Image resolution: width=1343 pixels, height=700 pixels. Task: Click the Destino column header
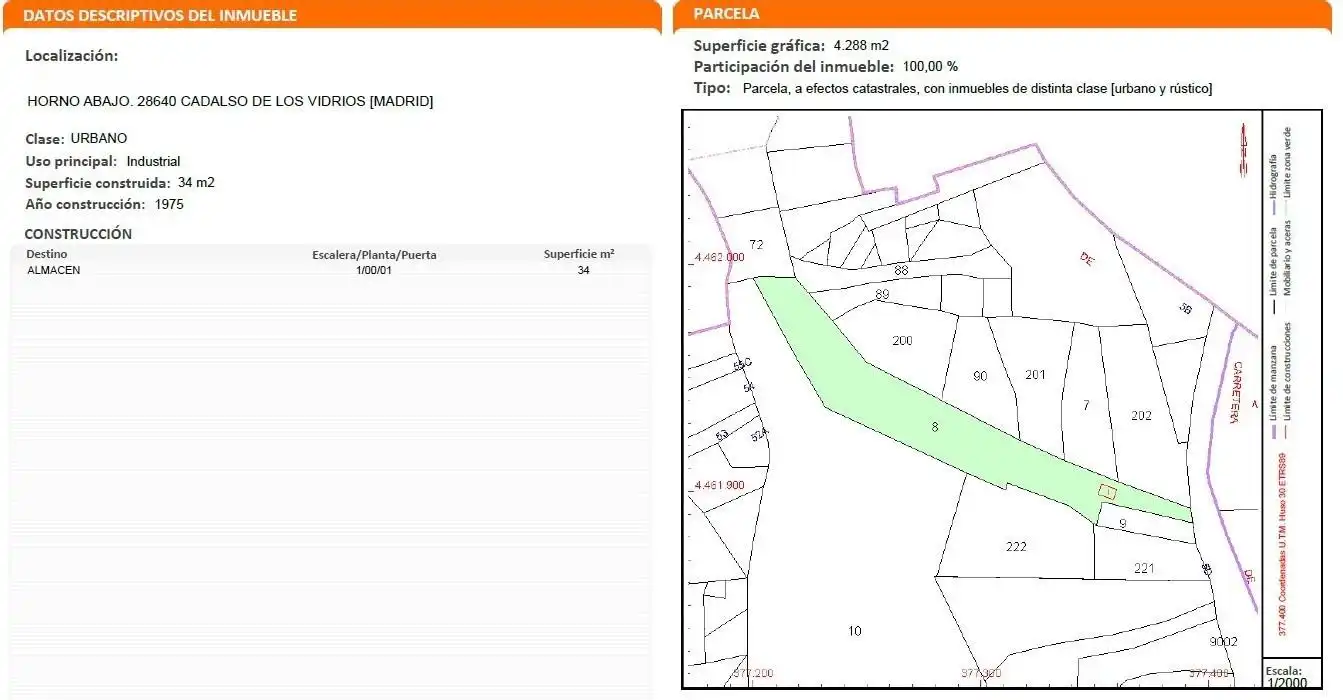(x=47, y=254)
